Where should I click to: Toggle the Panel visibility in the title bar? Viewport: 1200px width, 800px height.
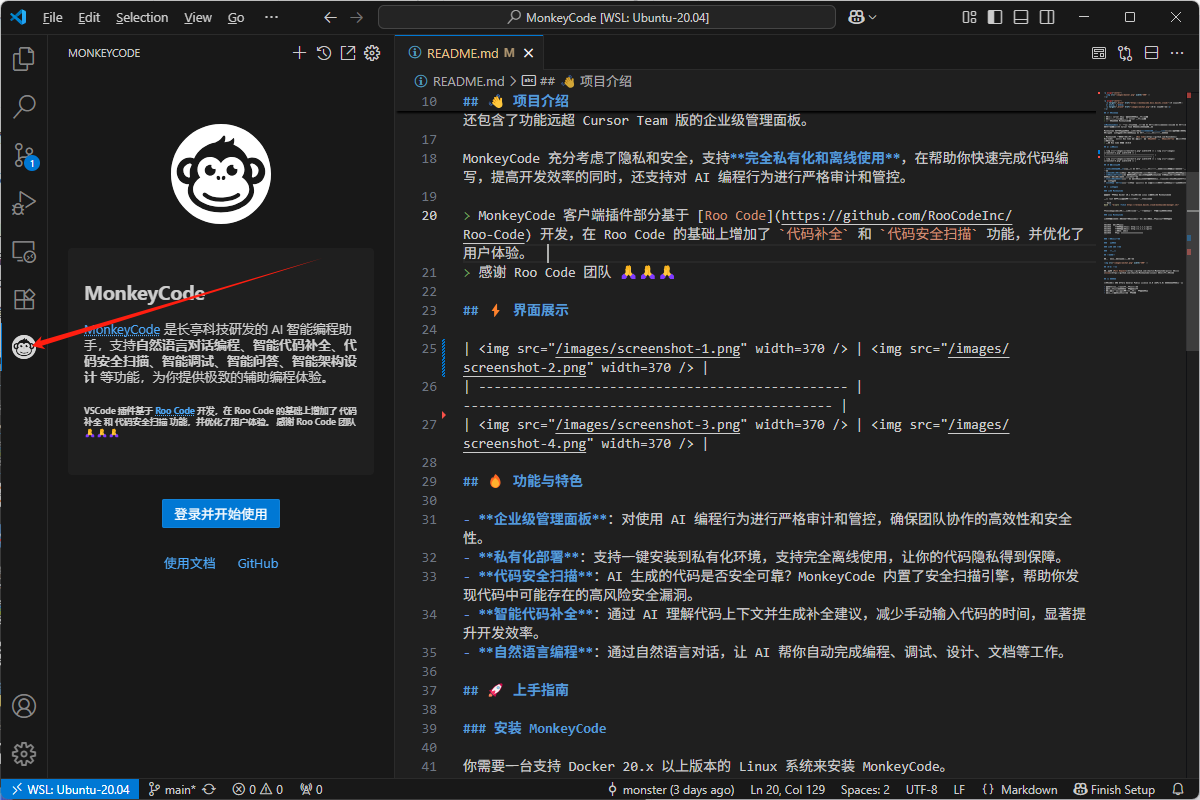point(1022,17)
